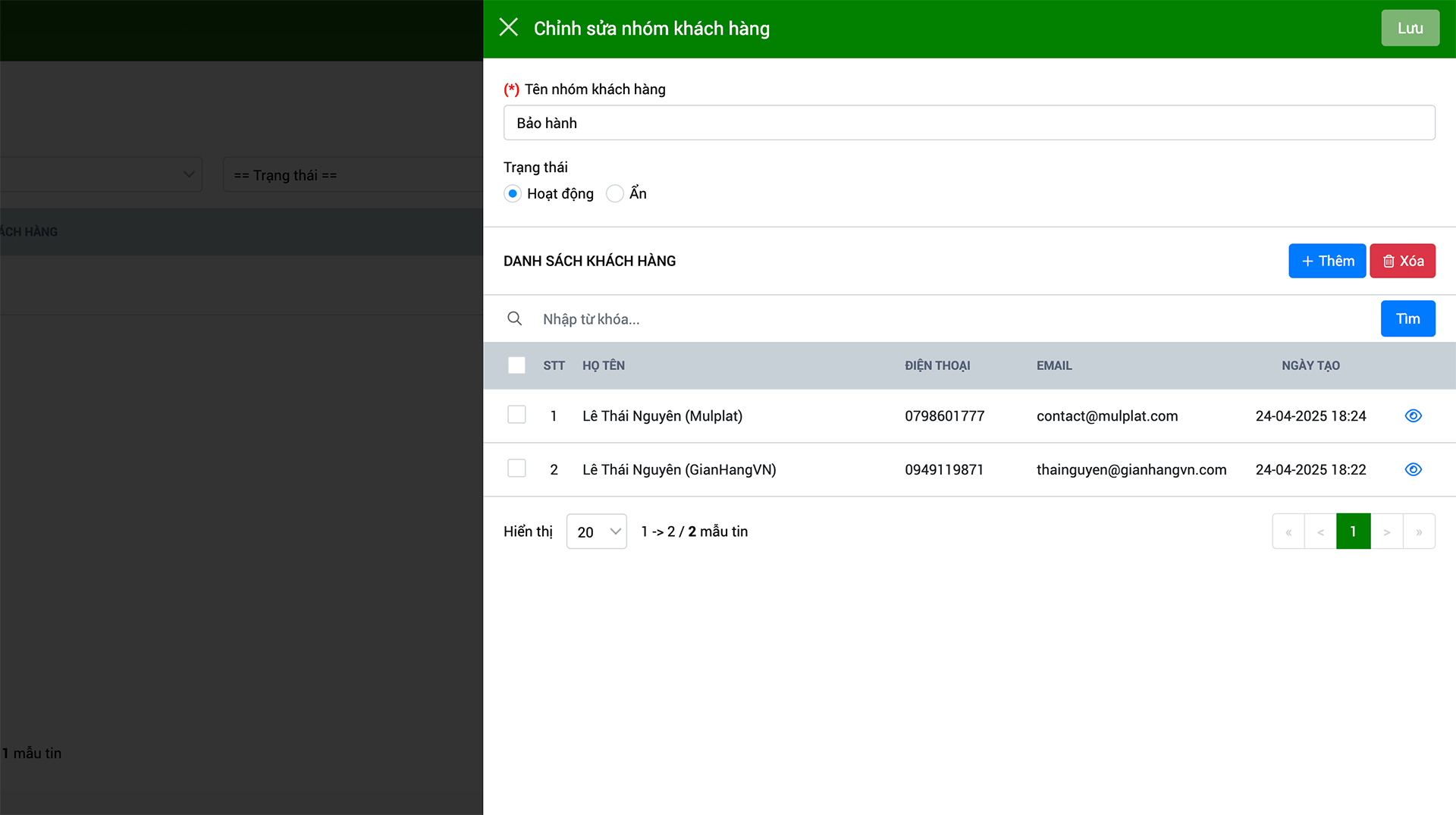The image size is (1456, 815).
Task: Open the Hiển thị page size dropdown
Action: coord(596,531)
